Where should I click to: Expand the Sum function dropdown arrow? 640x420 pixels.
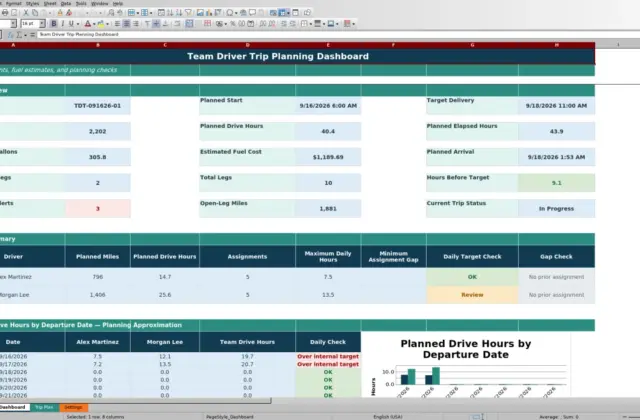[x=25, y=36]
